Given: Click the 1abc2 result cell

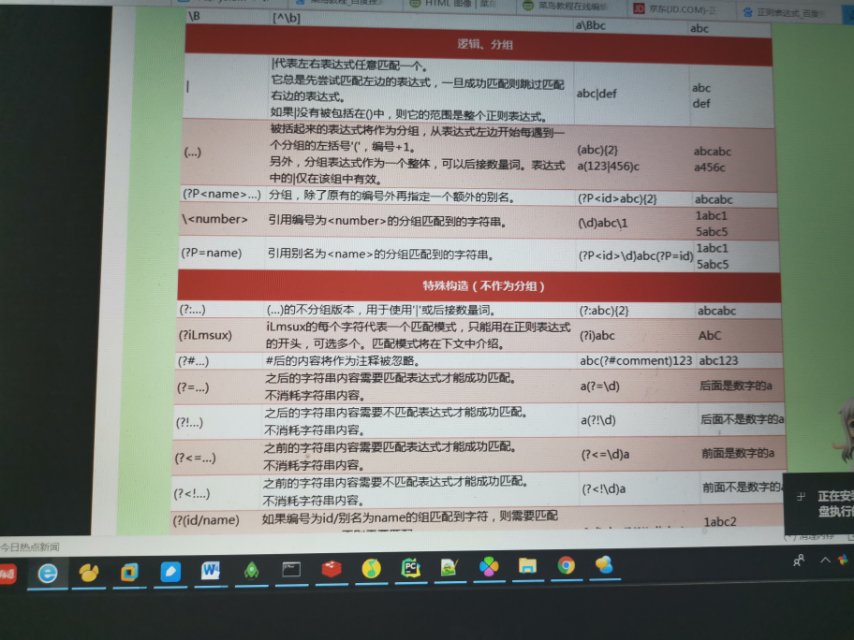Looking at the screenshot, I should pyautogui.click(x=720, y=522).
